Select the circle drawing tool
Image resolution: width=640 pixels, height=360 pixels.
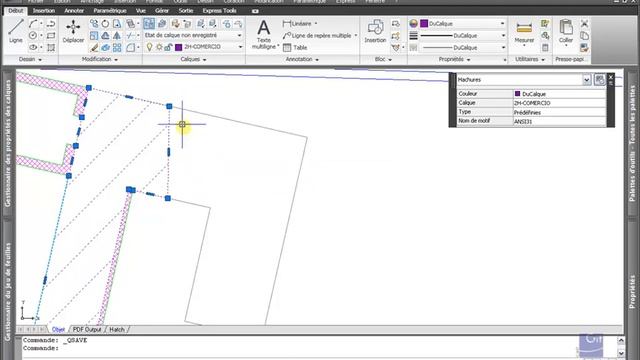click(x=33, y=36)
